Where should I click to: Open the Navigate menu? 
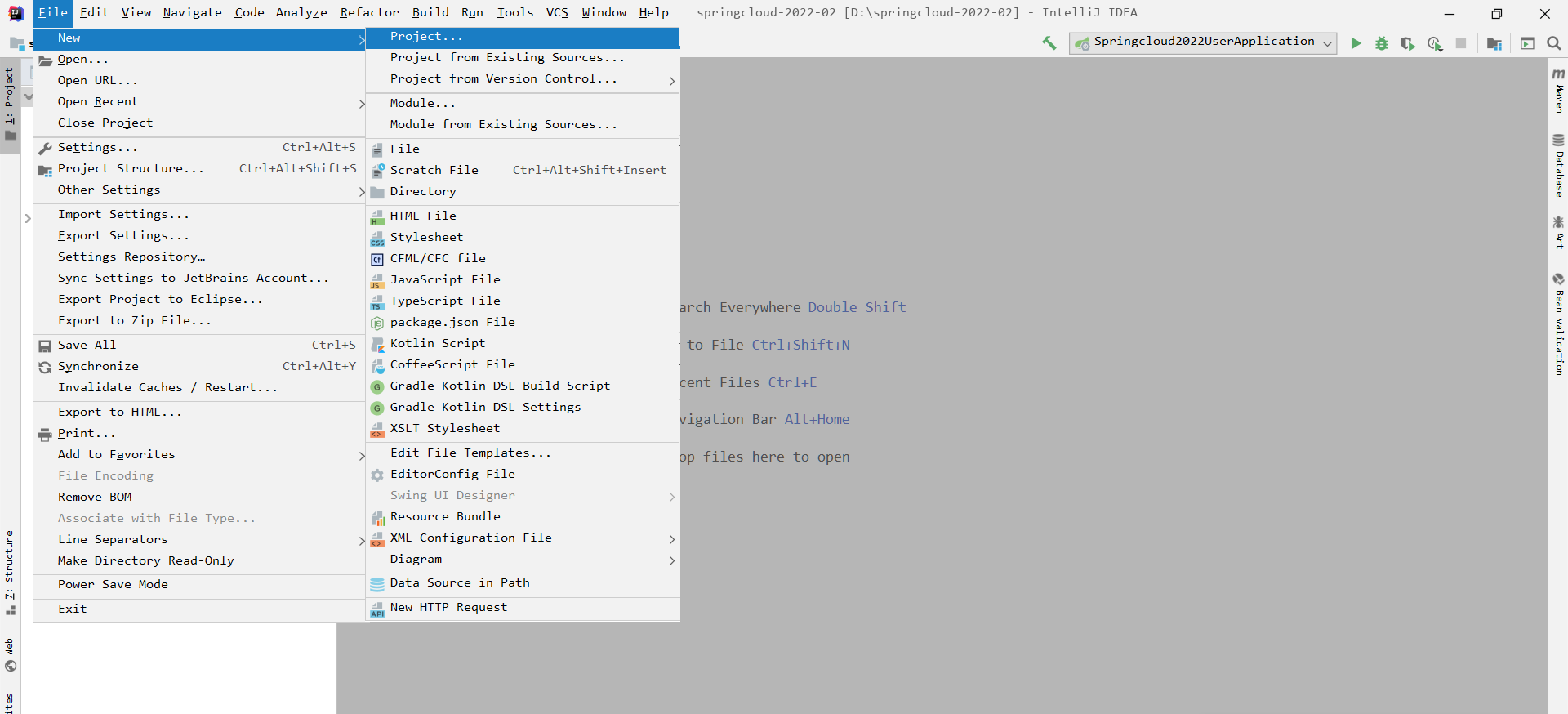[x=192, y=12]
